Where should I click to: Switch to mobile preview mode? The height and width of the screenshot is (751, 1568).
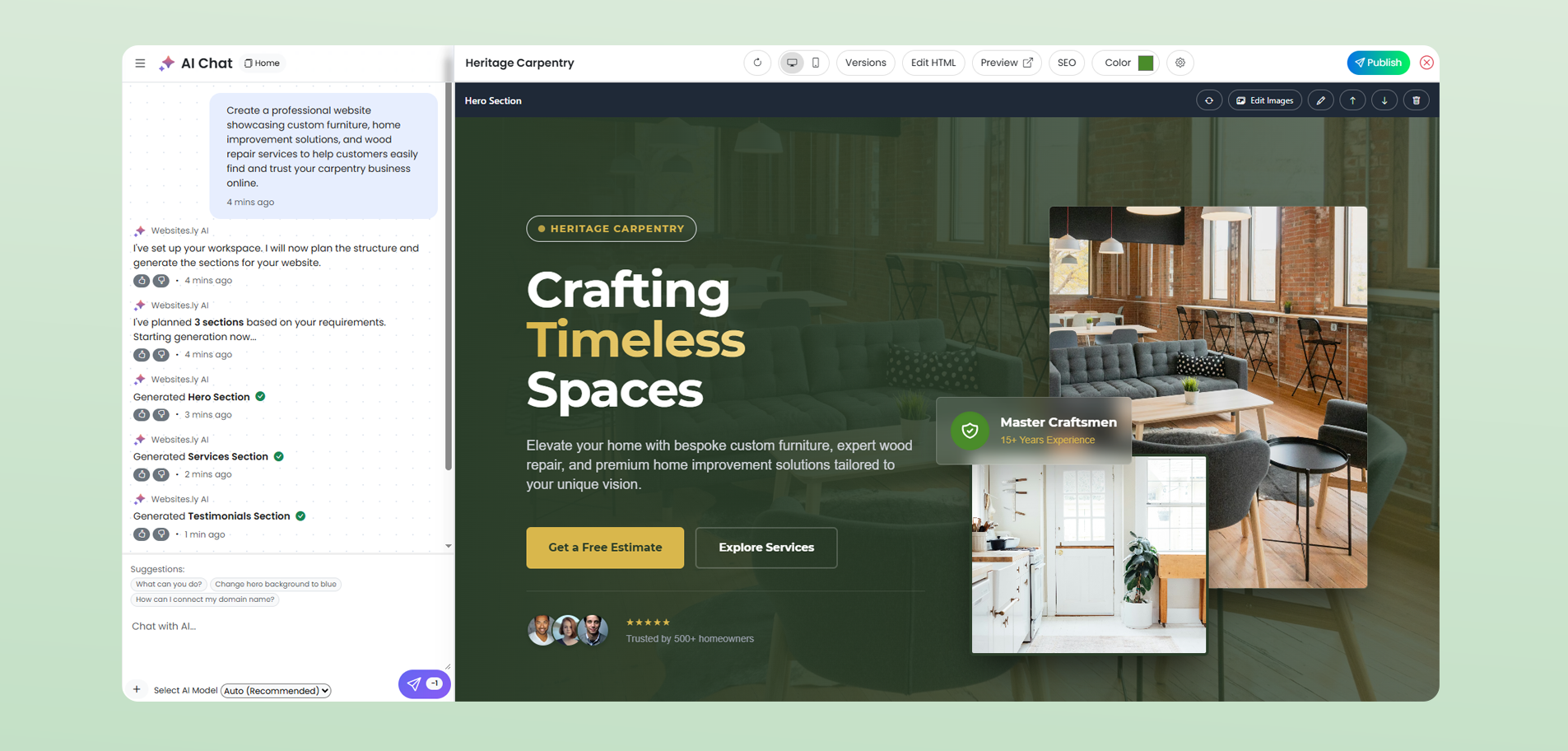815,63
